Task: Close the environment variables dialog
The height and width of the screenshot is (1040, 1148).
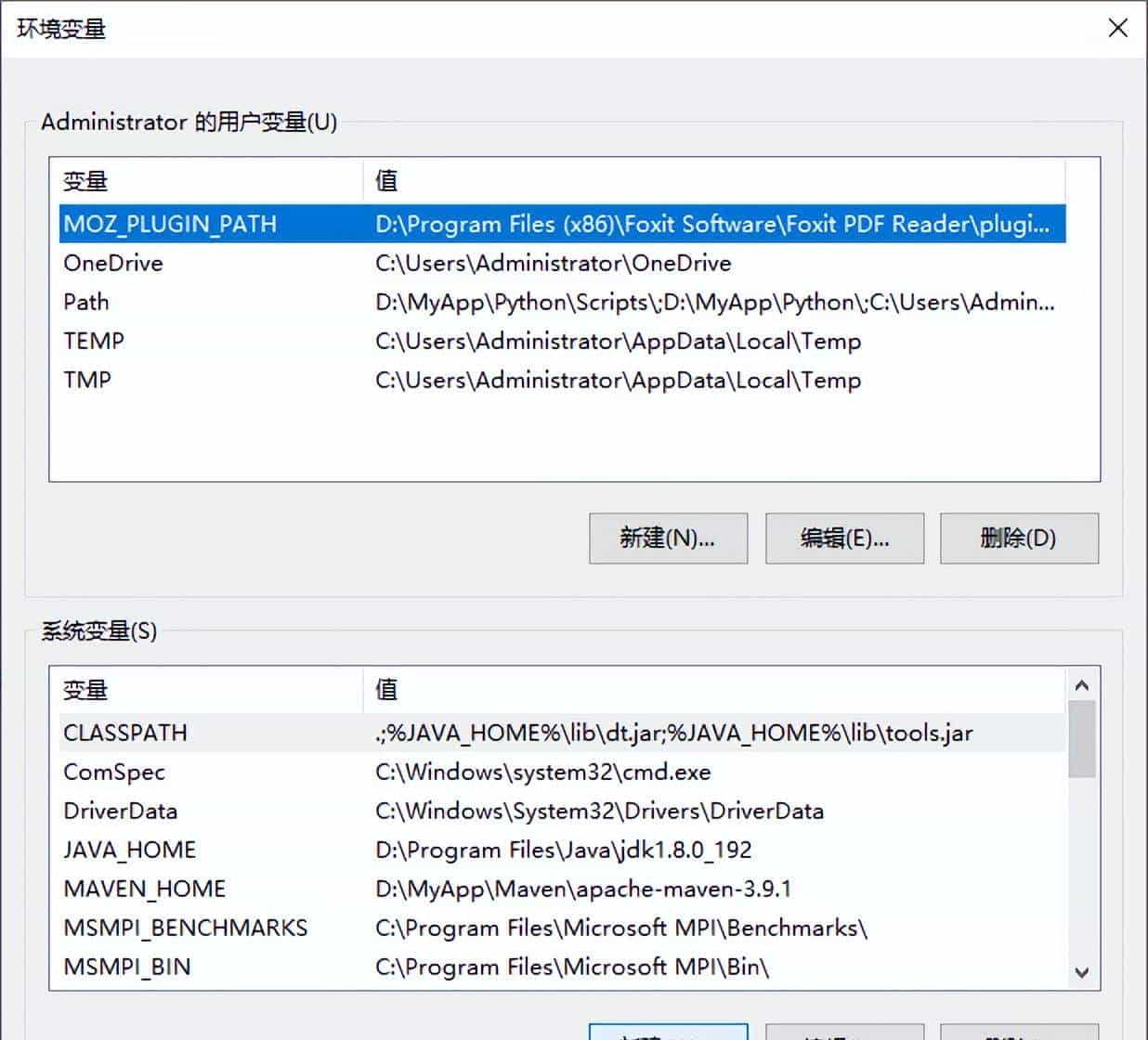Action: click(x=1118, y=28)
